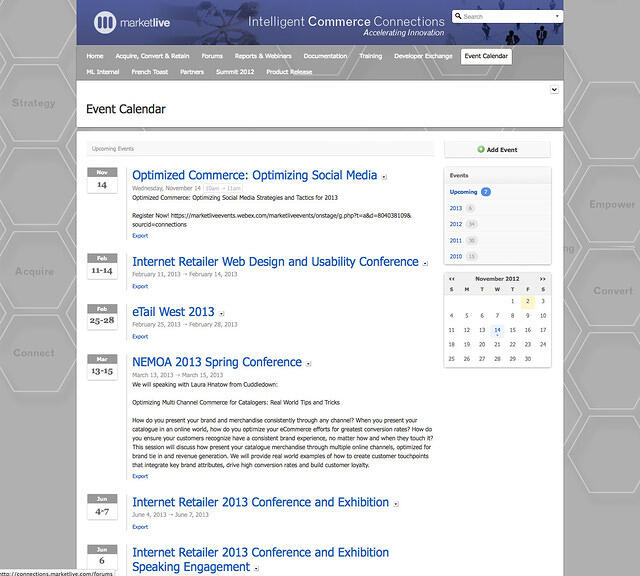The height and width of the screenshot is (576, 640).
Task: Open the Documentation menu item
Action: click(x=325, y=56)
